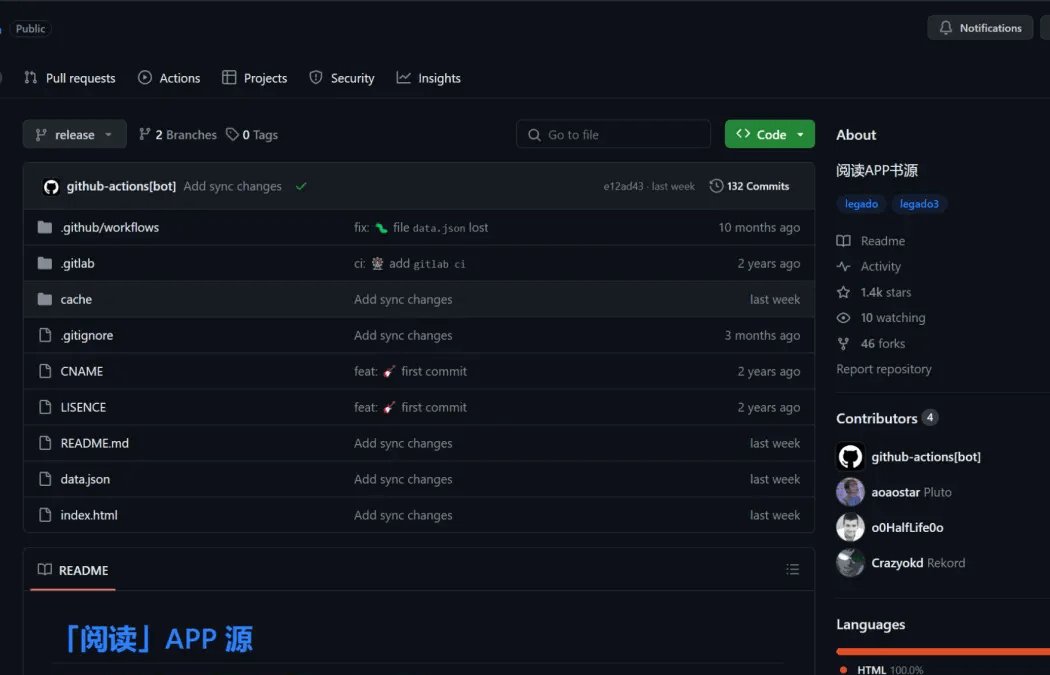This screenshot has height=675, width=1050.
Task: Open the LISENCE file
Action: click(x=83, y=407)
